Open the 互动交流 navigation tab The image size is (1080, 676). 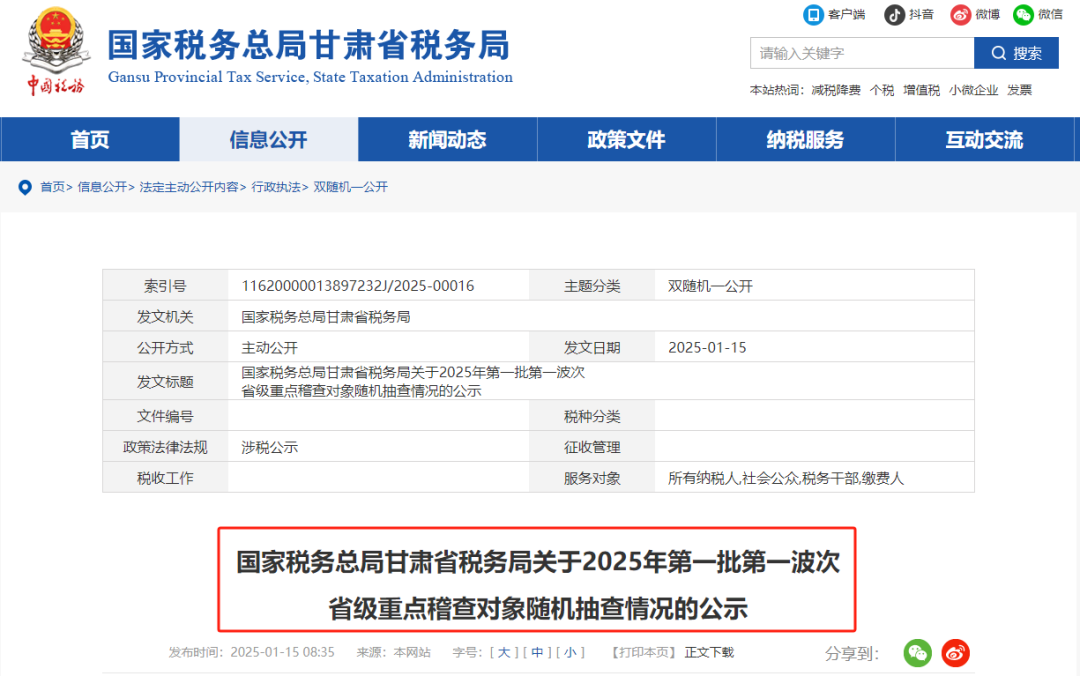tap(984, 140)
